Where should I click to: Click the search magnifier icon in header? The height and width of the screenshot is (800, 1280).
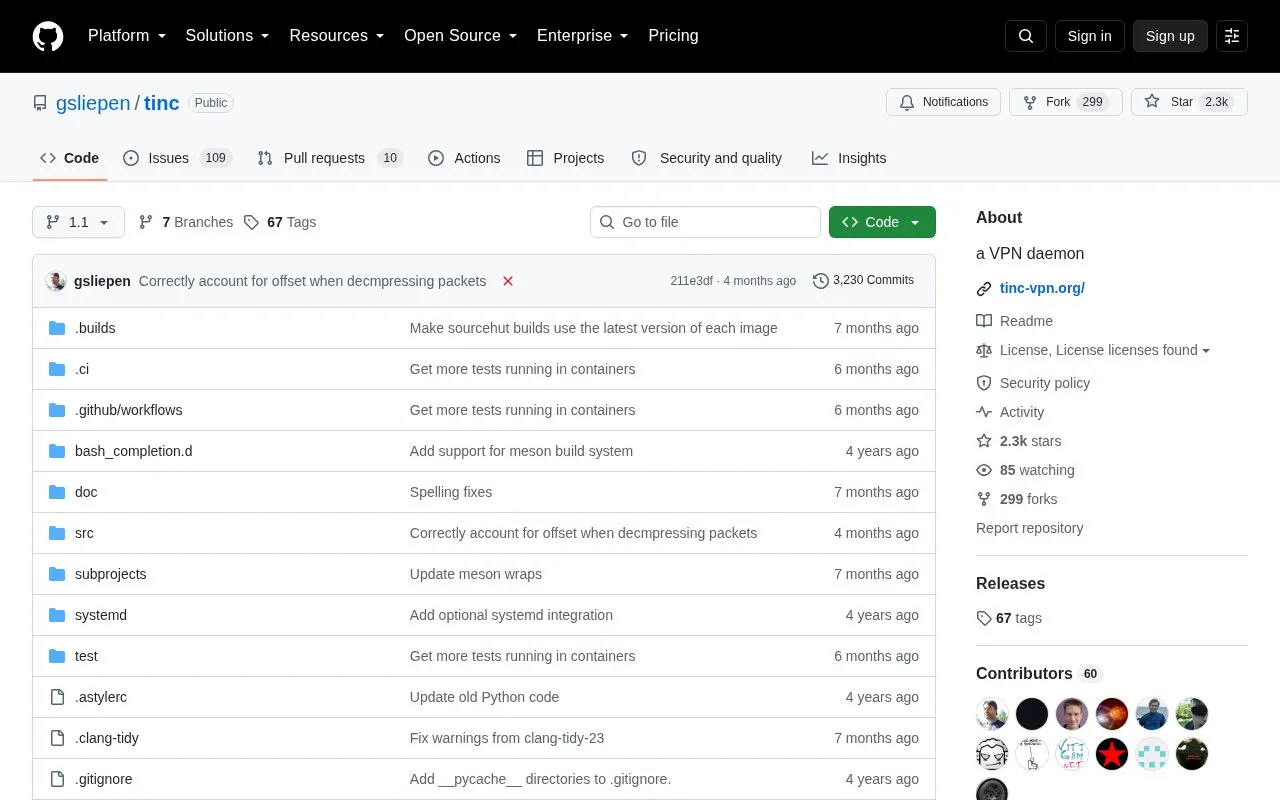pyautogui.click(x=1026, y=36)
